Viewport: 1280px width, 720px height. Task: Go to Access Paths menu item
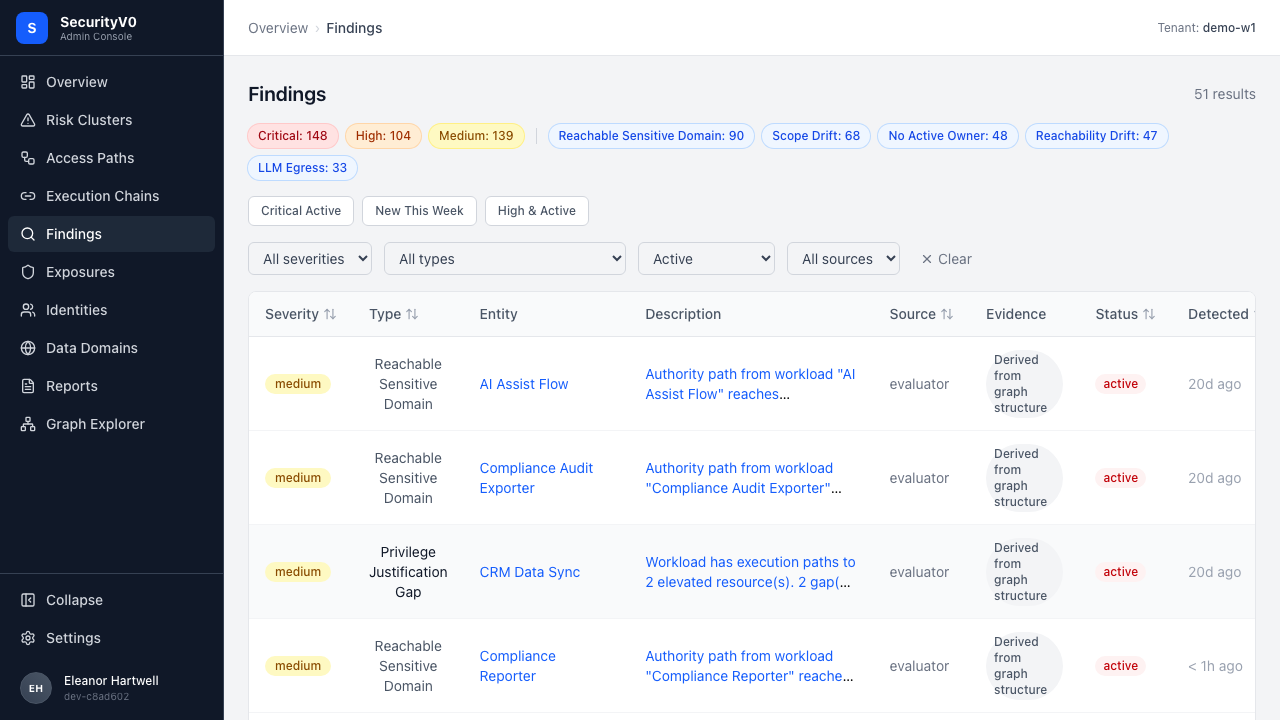(x=111, y=158)
